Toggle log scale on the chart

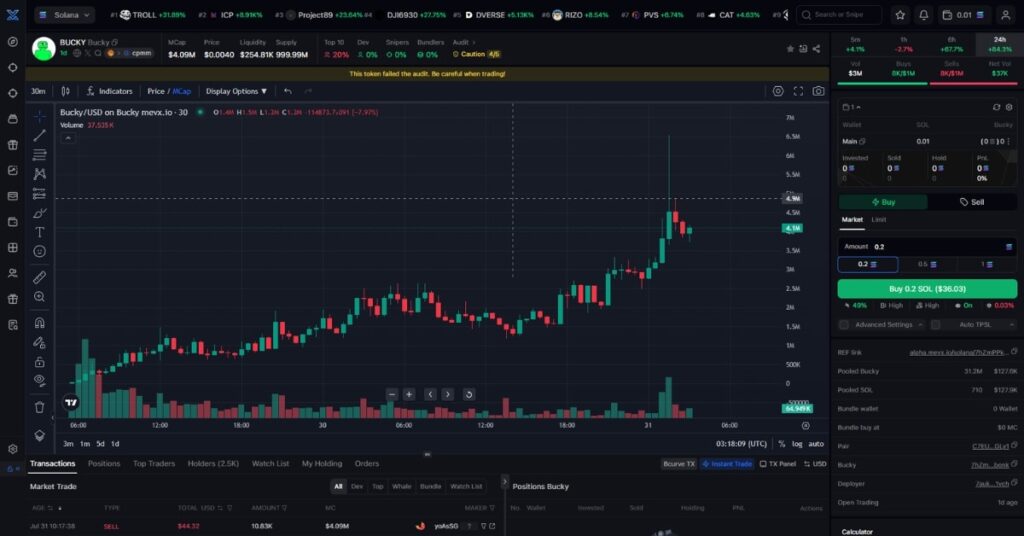tap(797, 444)
